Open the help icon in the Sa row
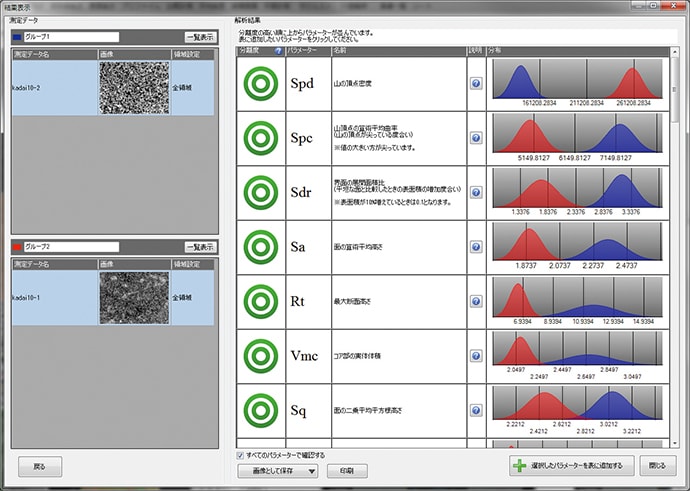690x491 pixels. (476, 246)
